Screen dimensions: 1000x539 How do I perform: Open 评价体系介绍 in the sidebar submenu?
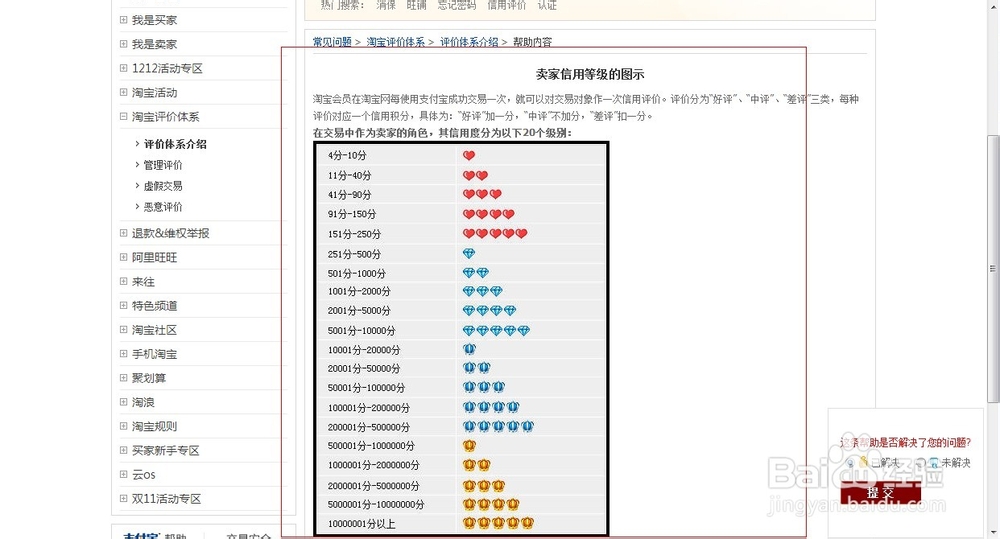[x=175, y=144]
